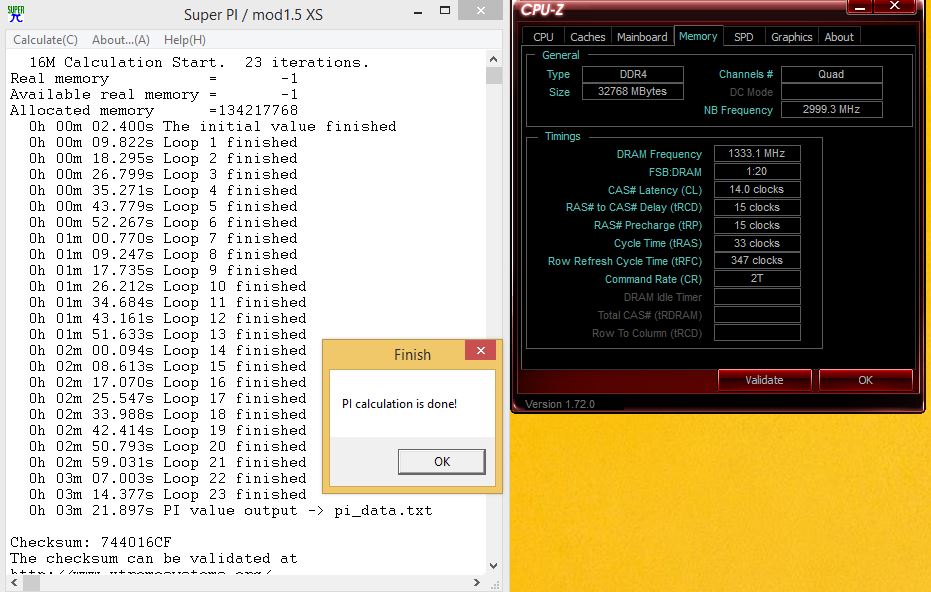Click the NB Frequency value 2999.3 MHz

point(831,109)
